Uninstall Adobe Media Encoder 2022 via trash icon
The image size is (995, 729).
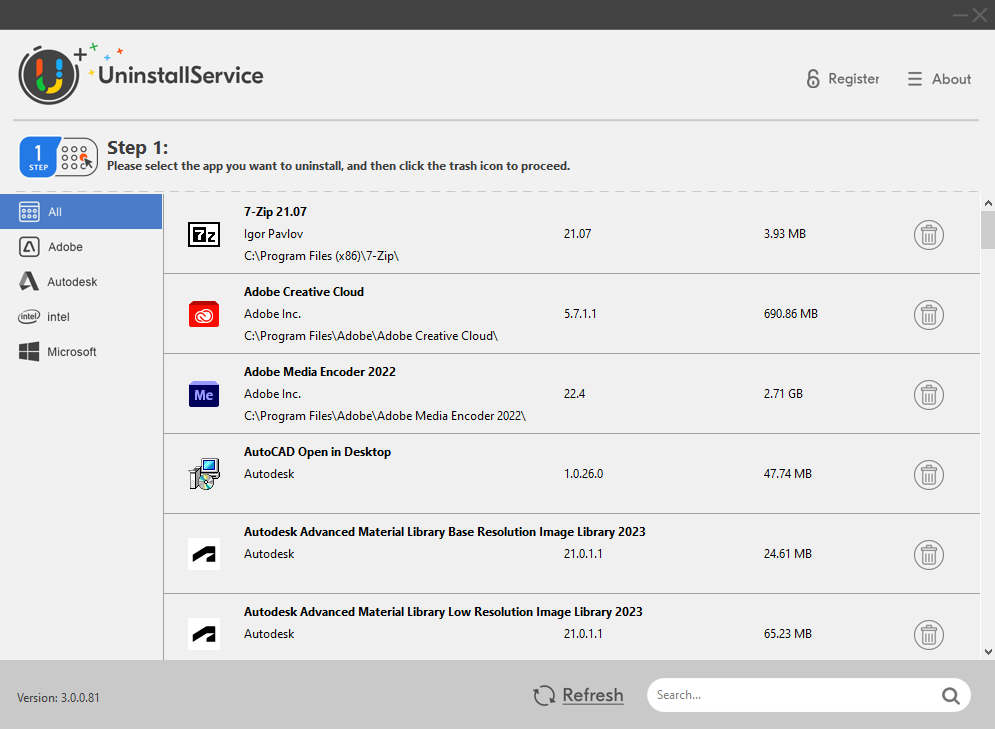[x=928, y=395]
